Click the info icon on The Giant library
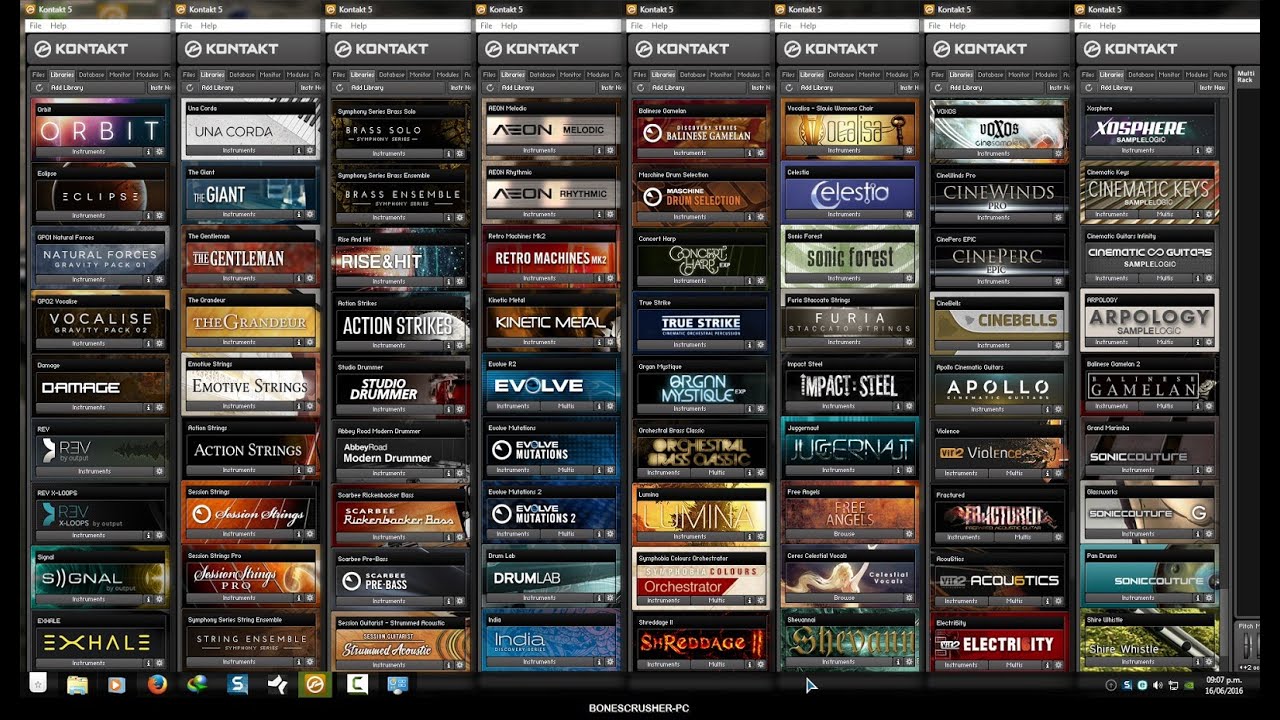Image resolution: width=1280 pixels, height=720 pixels. (x=299, y=214)
